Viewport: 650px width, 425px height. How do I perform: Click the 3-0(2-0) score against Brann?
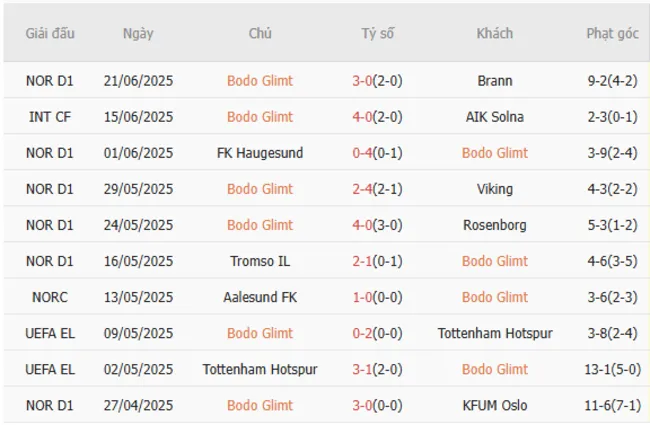pyautogui.click(x=377, y=81)
